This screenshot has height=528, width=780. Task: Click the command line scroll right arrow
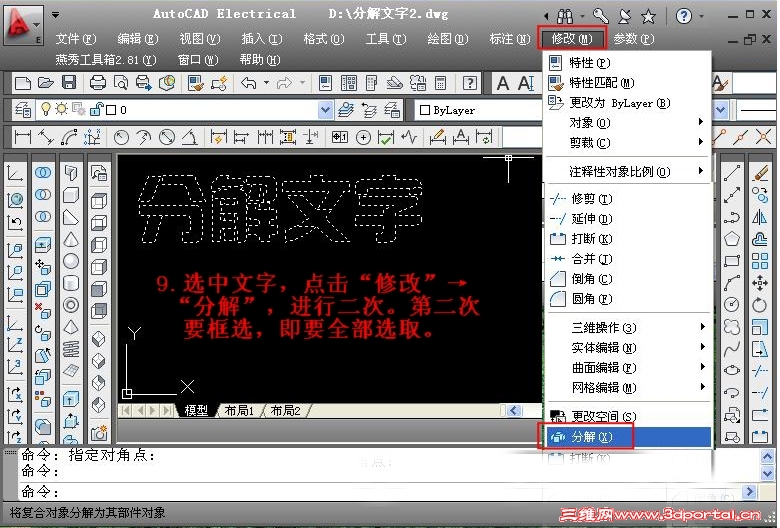coord(749,492)
